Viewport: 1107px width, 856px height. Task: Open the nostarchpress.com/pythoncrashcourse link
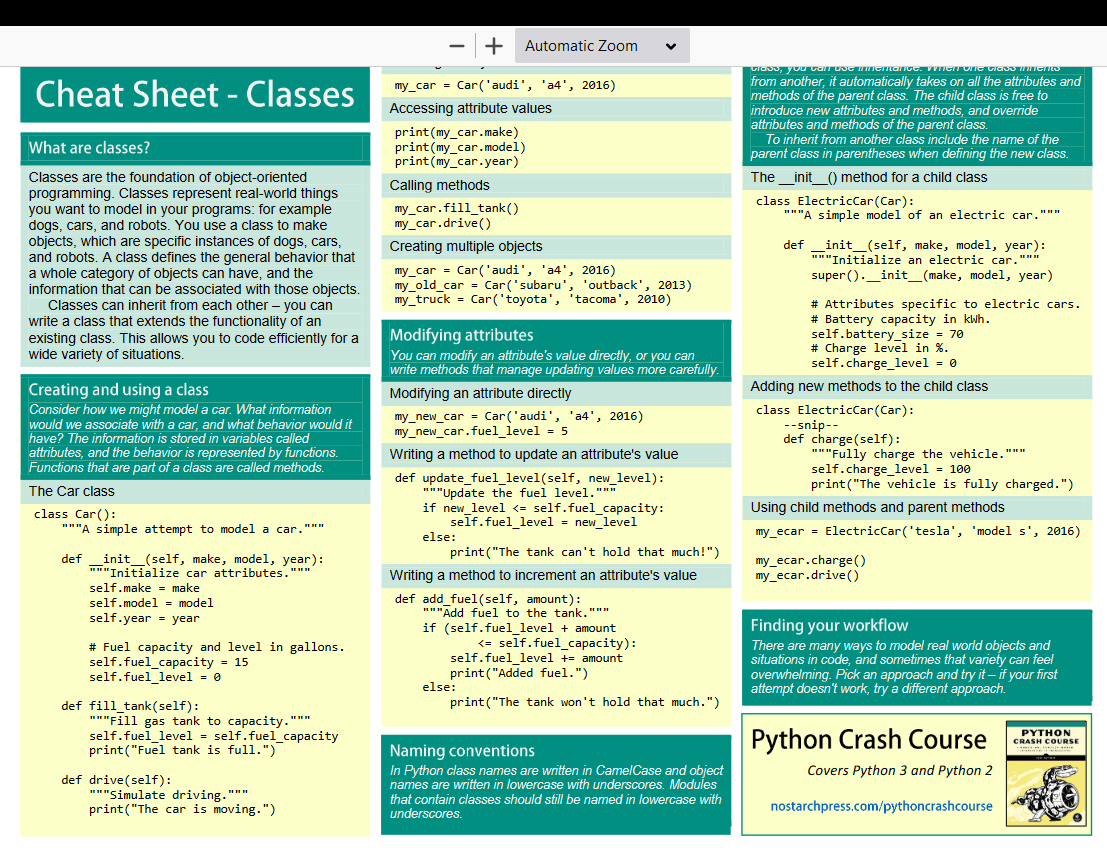[x=881, y=806]
